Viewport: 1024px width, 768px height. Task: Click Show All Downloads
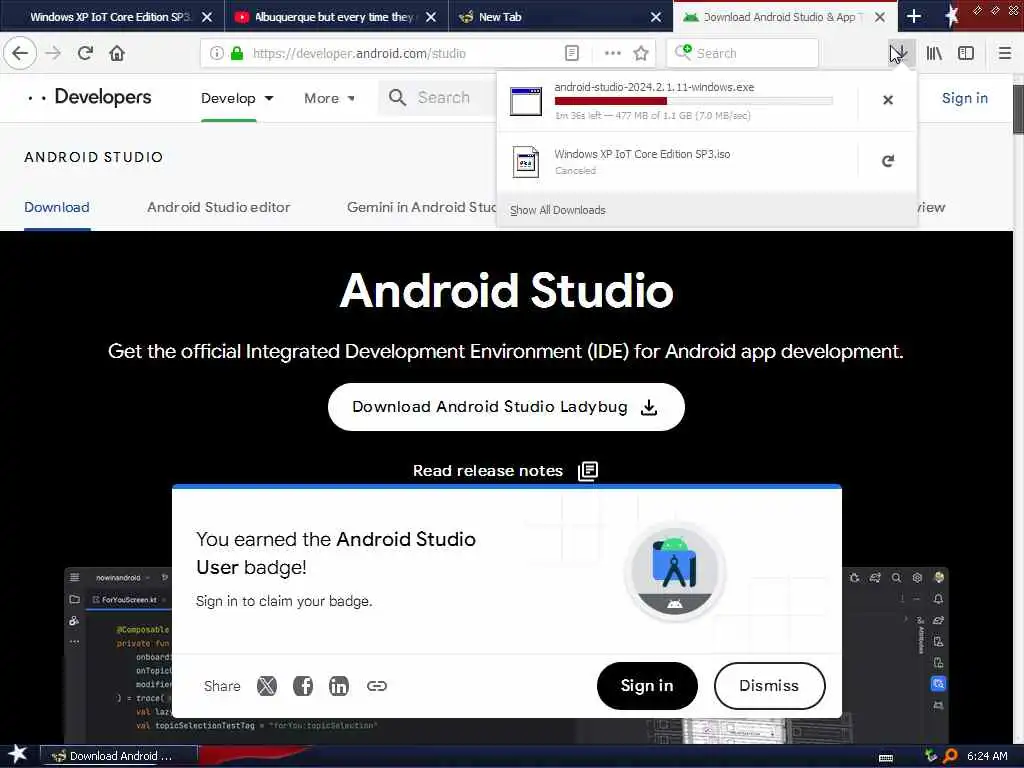point(558,210)
